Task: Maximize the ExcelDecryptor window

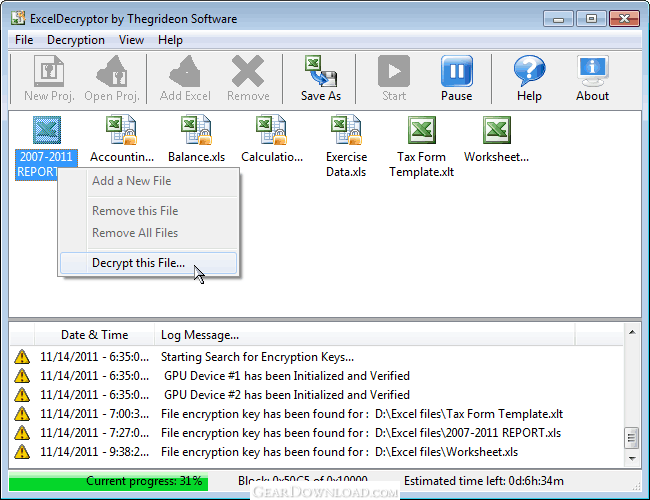Action: [x=591, y=19]
